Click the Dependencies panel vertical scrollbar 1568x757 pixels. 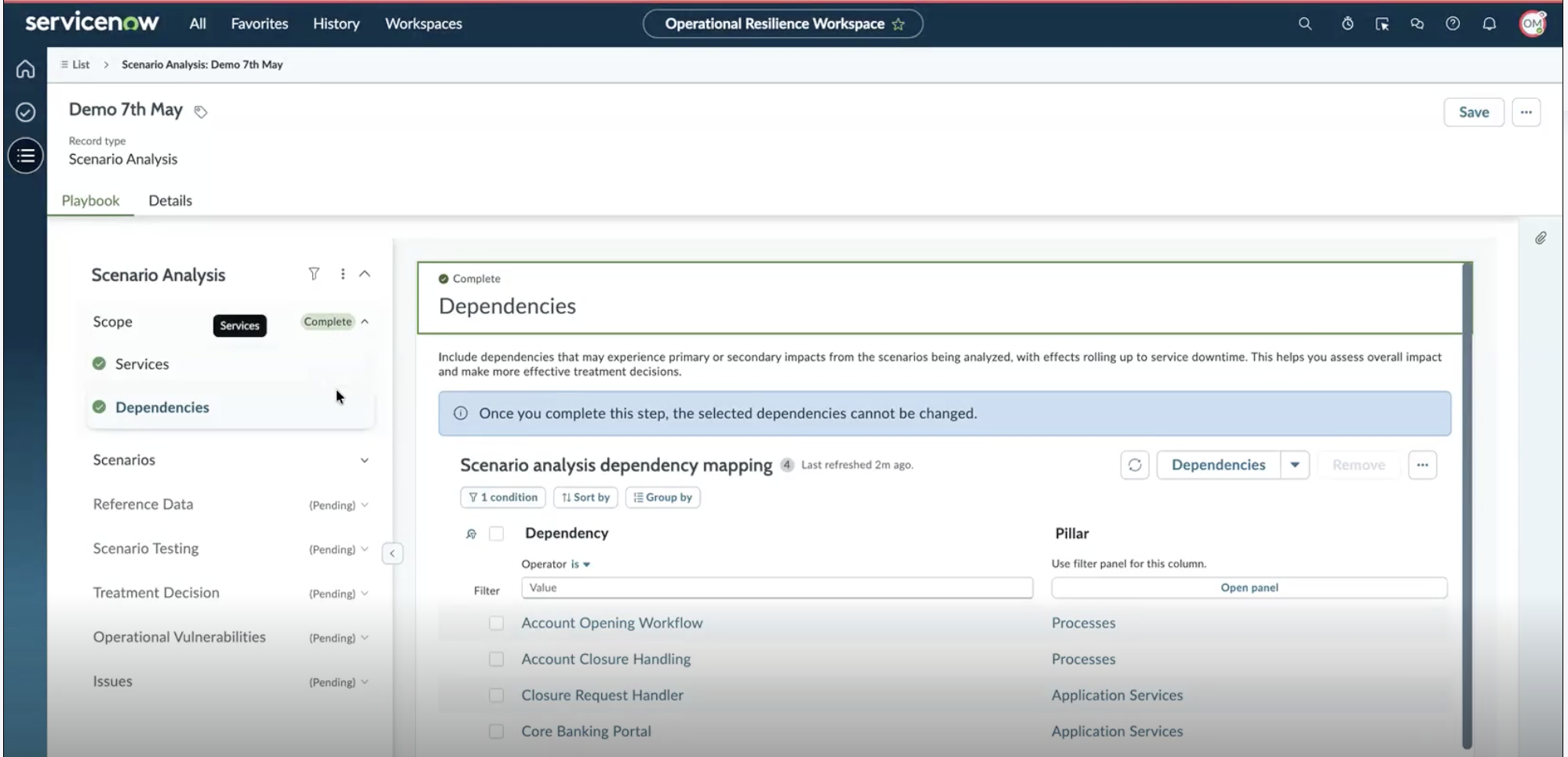[x=1467, y=506]
